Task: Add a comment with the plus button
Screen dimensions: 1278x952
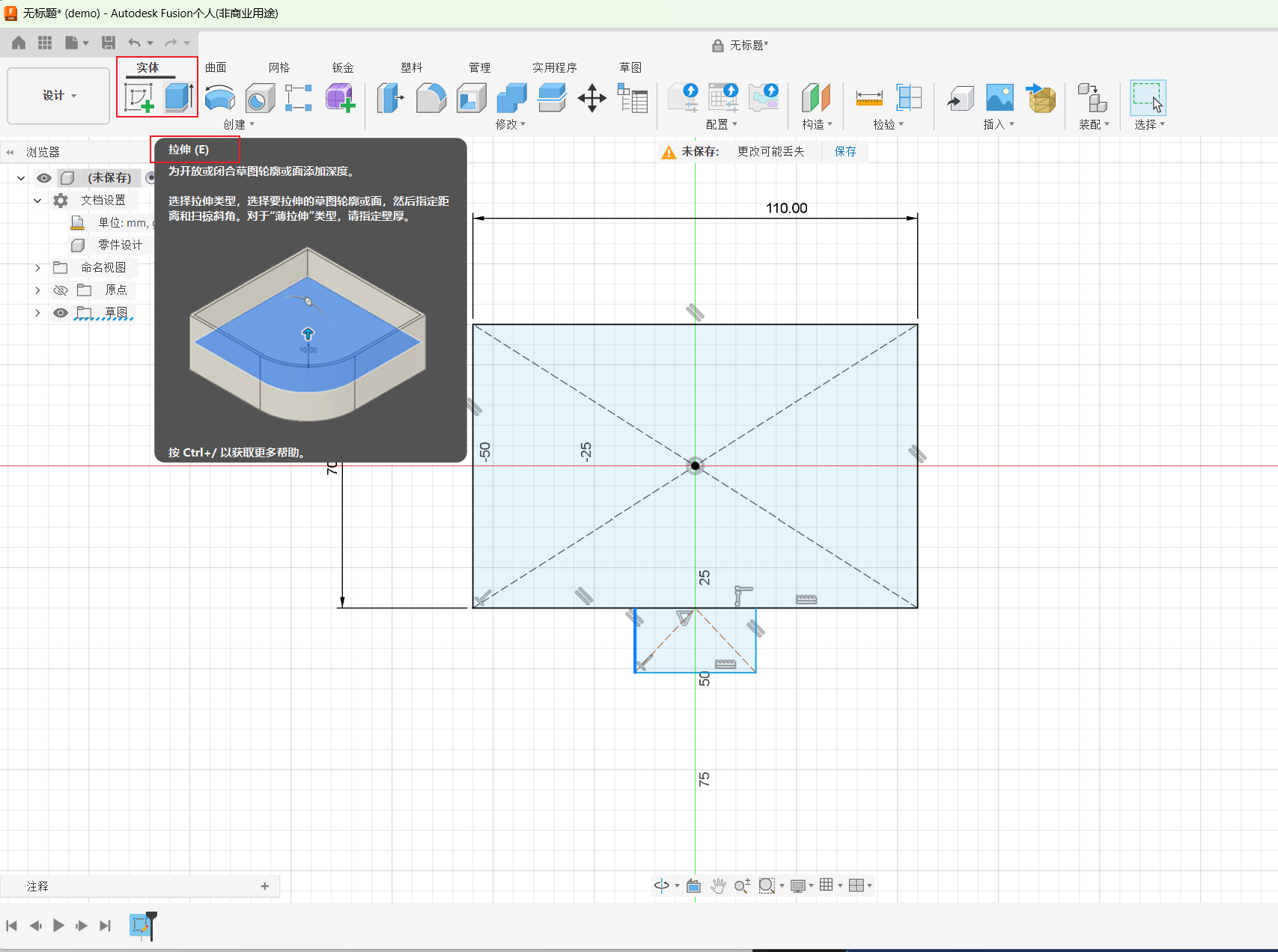Action: click(265, 886)
